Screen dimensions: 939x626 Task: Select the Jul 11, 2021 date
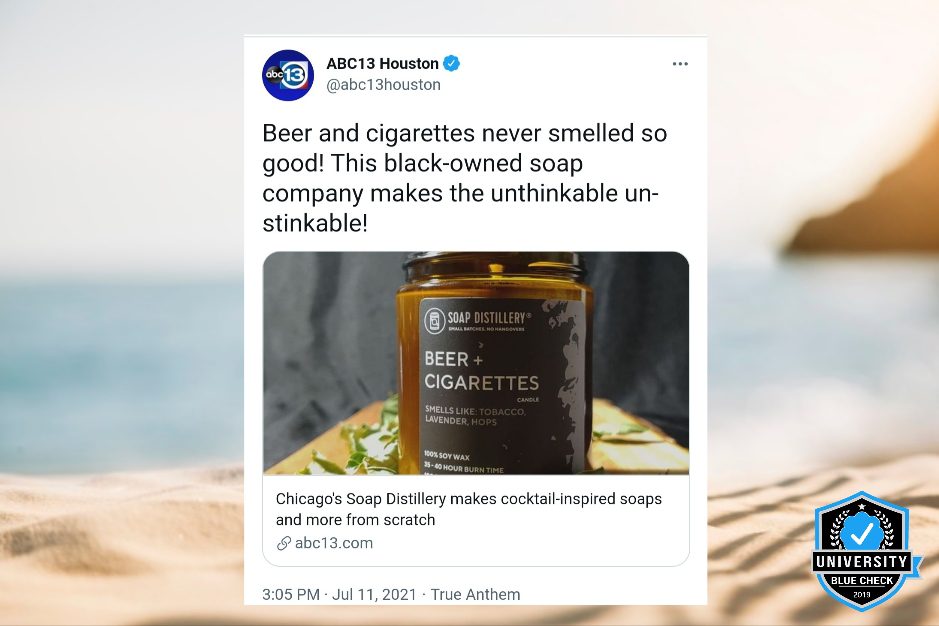374,595
